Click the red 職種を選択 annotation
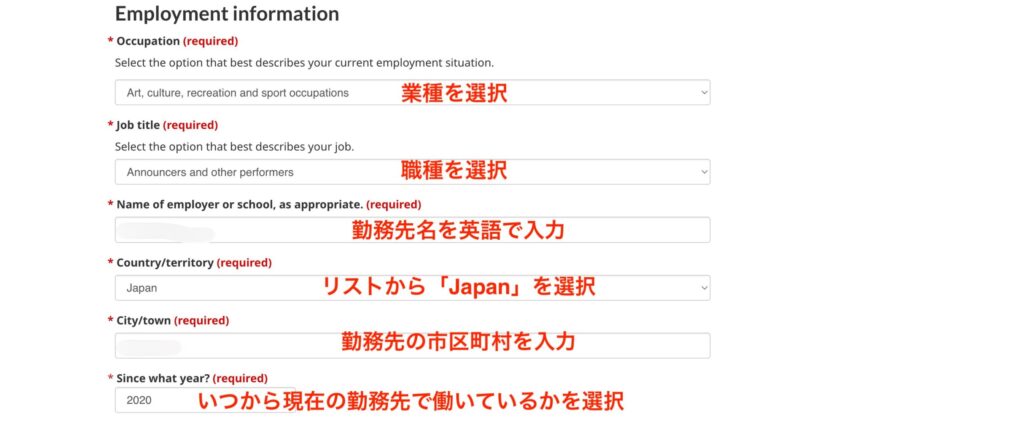Screen dimensions: 1024x423 (x=454, y=171)
